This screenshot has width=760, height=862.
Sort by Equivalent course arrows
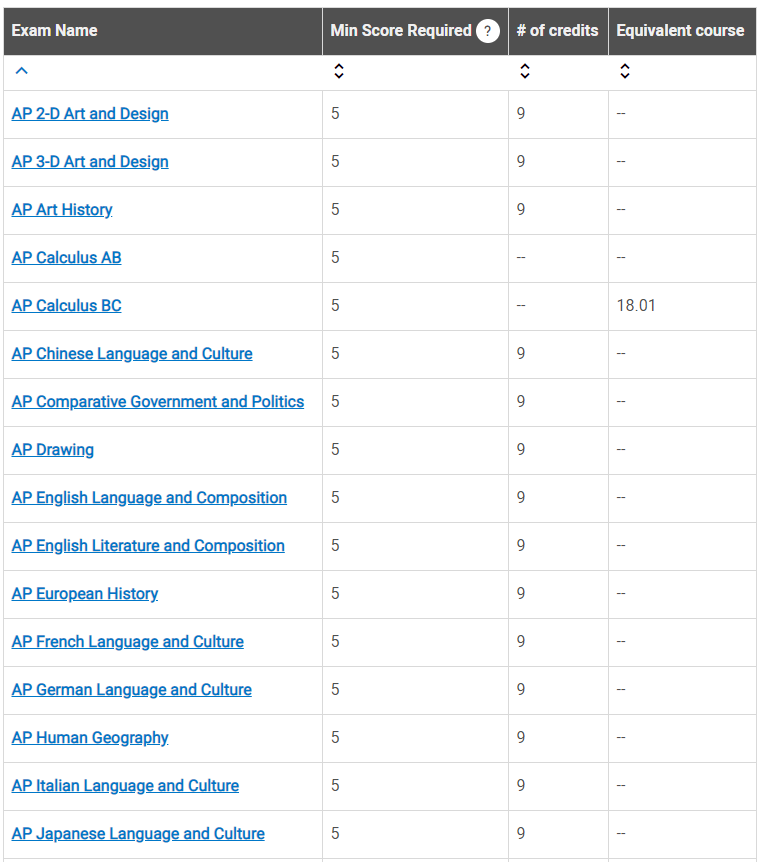(x=625, y=71)
